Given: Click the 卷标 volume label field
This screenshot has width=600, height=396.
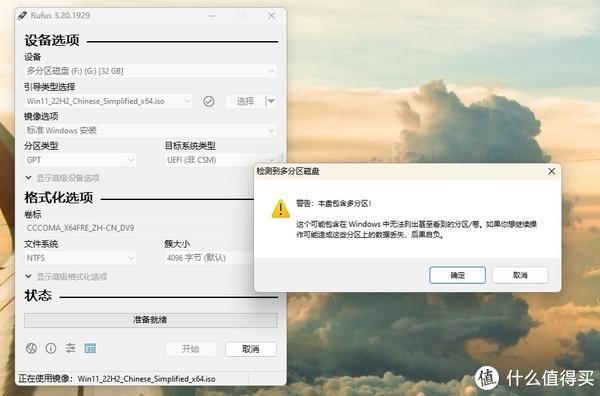Looking at the screenshot, I should [x=139, y=228].
